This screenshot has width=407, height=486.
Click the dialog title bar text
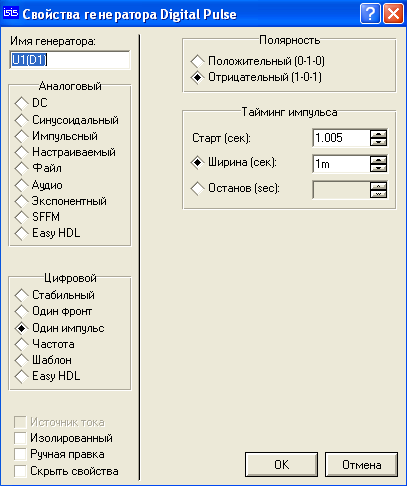click(129, 14)
